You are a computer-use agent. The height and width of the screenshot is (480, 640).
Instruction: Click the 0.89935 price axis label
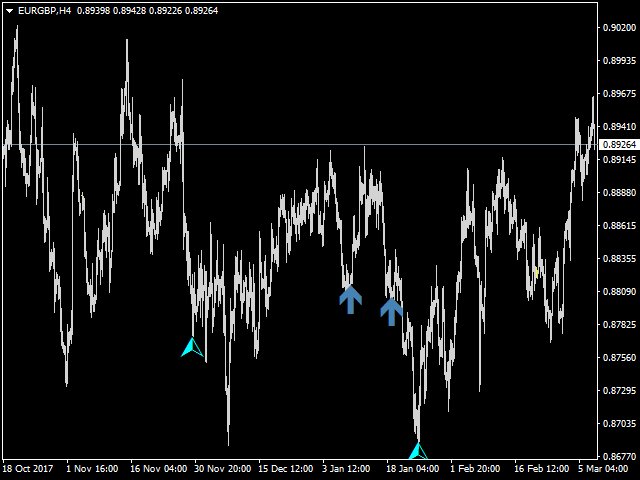[619, 60]
